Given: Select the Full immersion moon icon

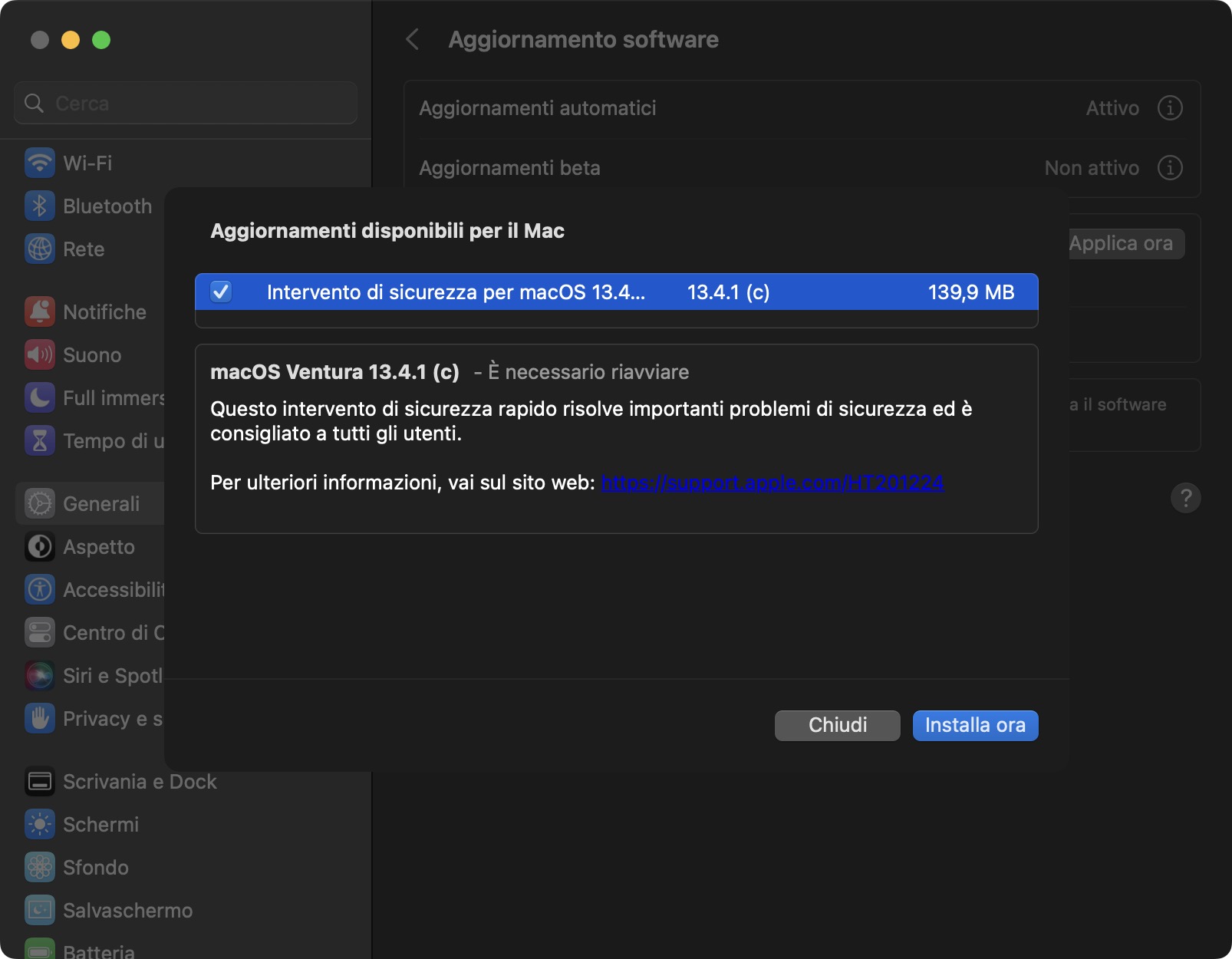Looking at the screenshot, I should [x=40, y=397].
